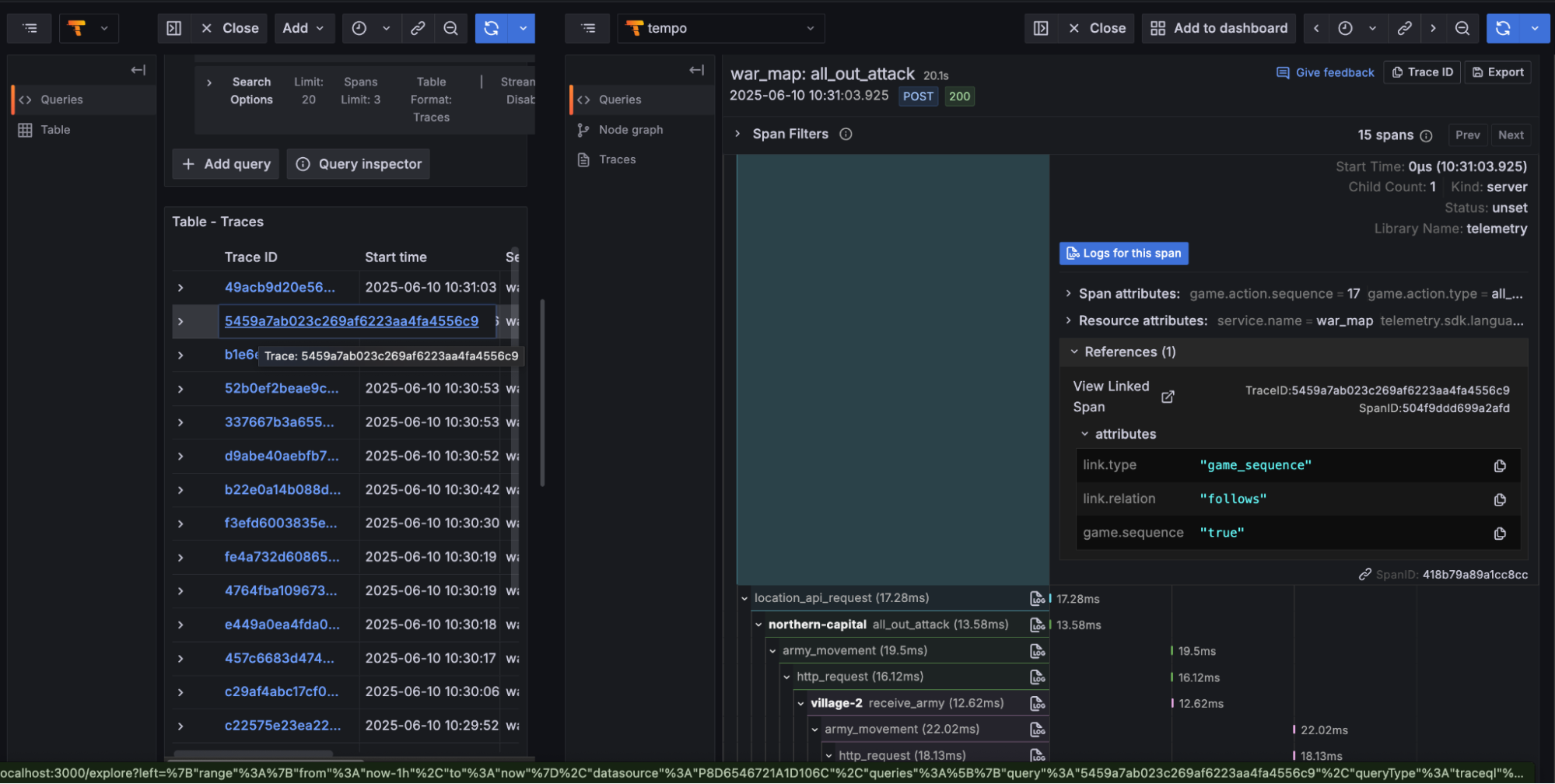1555x784 pixels.
Task: Expand Span attributes row
Action: (1068, 294)
